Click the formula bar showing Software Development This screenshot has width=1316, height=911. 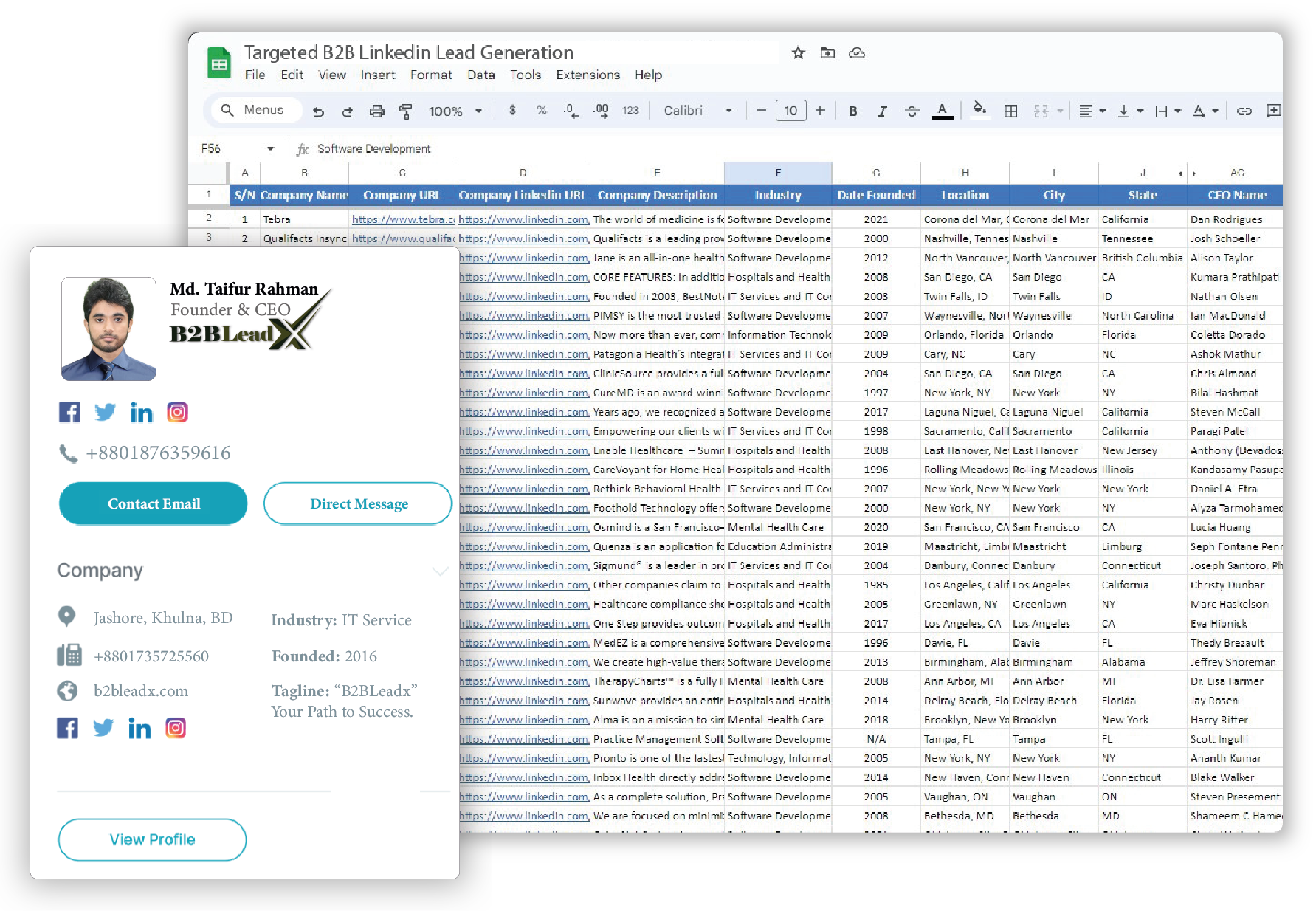pos(374,149)
